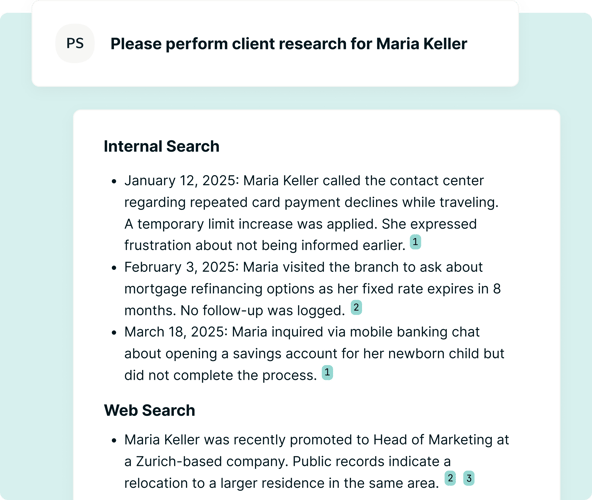Viewport: 592px width, 500px height.
Task: Click the "March 18, 2025" date text
Action: coord(174,332)
